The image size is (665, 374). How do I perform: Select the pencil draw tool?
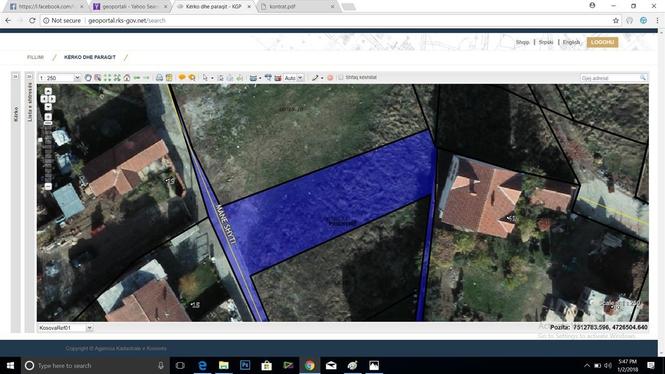(x=315, y=78)
